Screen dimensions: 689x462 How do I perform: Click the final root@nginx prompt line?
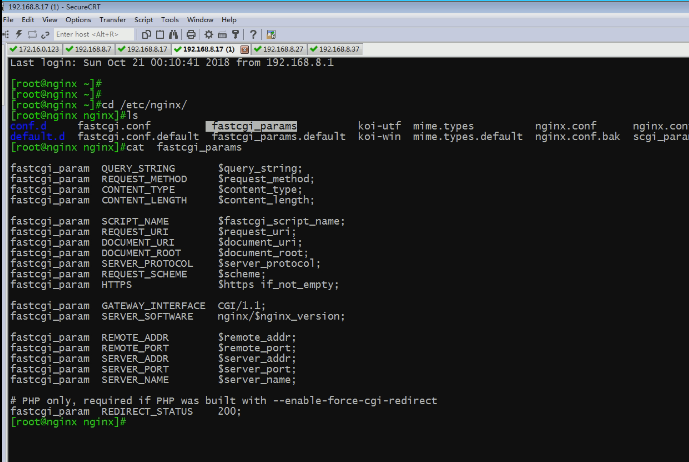(68, 422)
